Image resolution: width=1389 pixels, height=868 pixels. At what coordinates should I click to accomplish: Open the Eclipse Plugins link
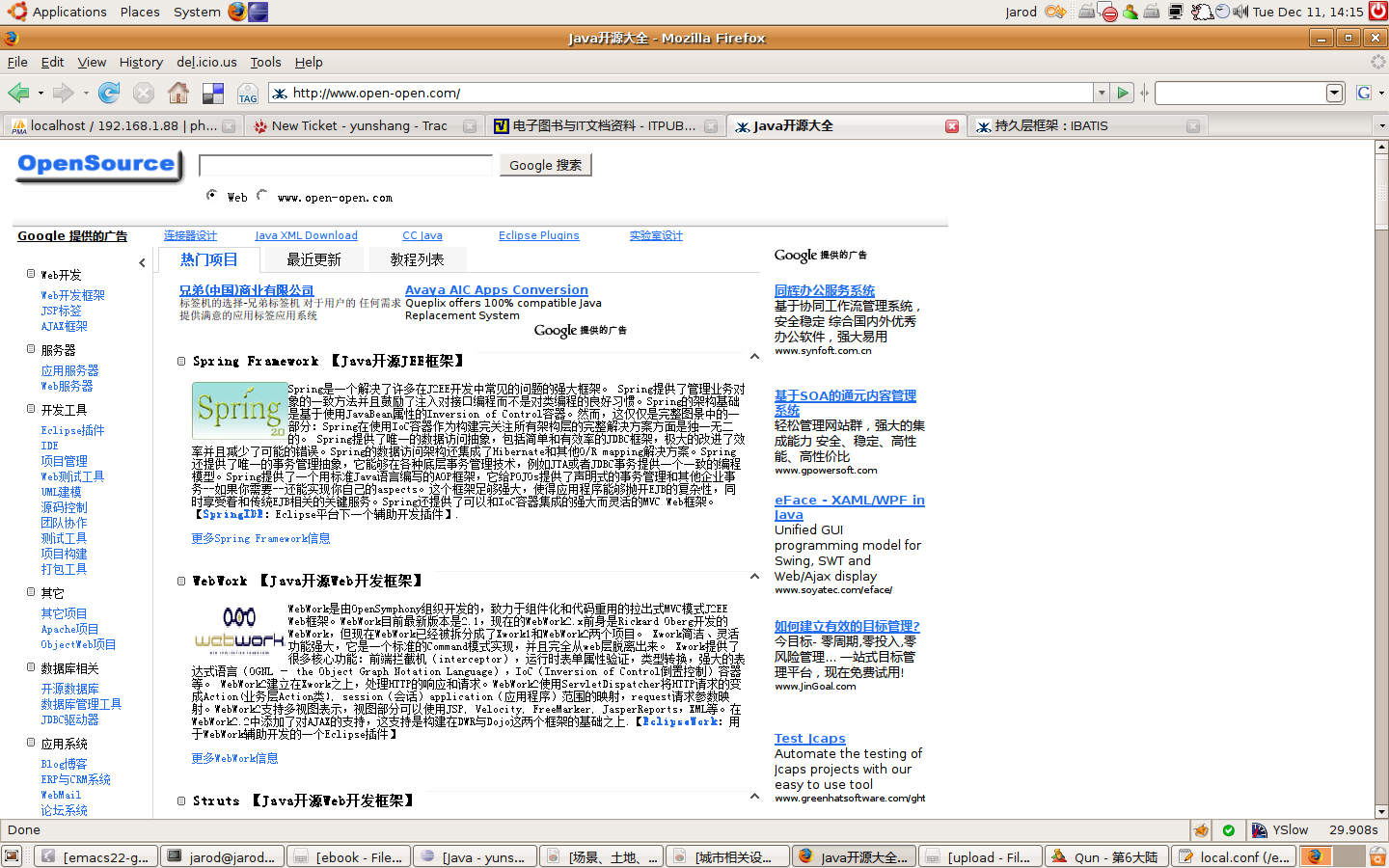point(538,235)
